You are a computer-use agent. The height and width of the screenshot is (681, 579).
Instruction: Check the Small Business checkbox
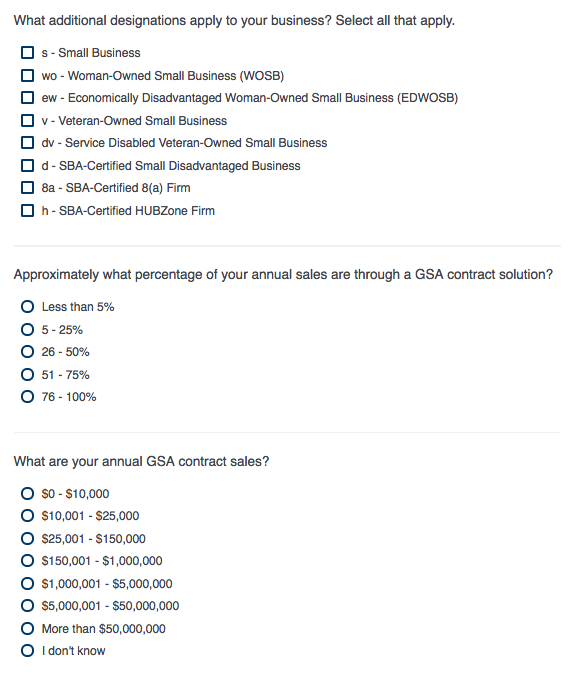click(x=27, y=53)
